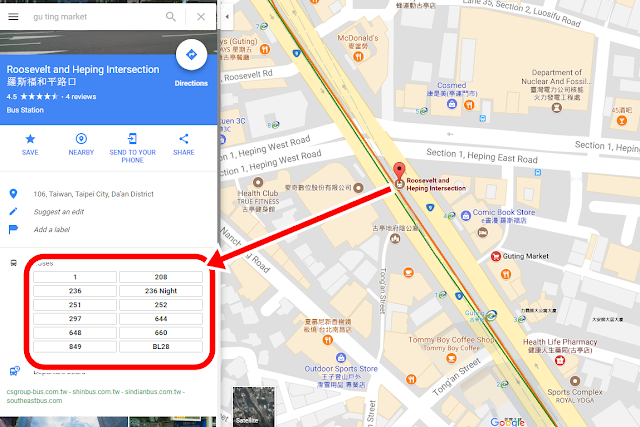Select bus route 208
This screenshot has height=427, width=640.
pos(161,277)
